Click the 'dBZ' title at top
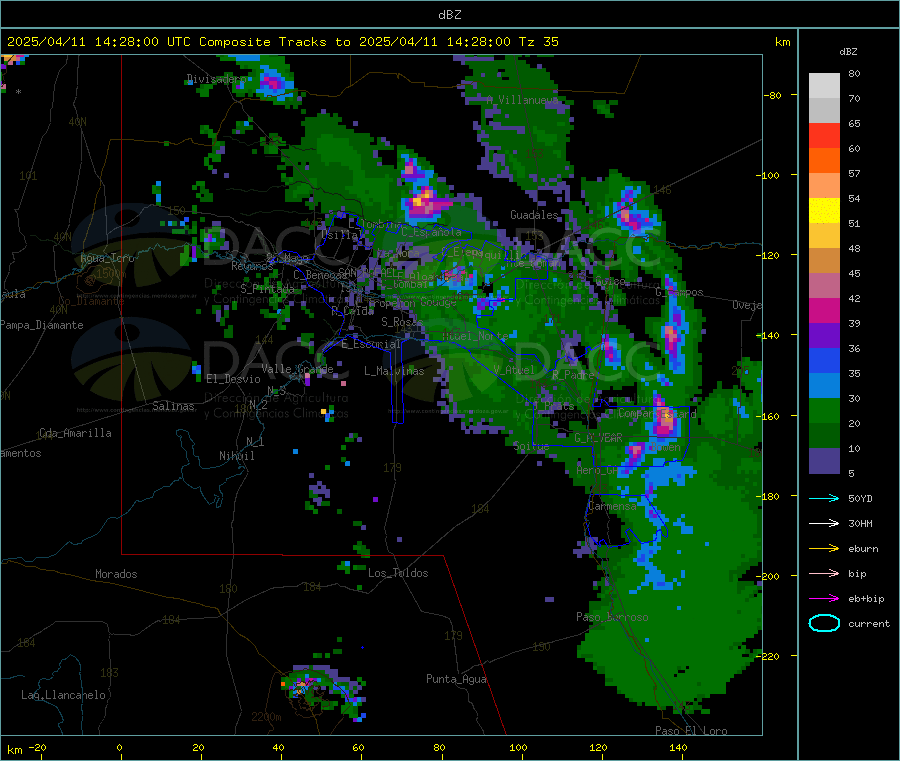900x761 pixels. pos(449,15)
